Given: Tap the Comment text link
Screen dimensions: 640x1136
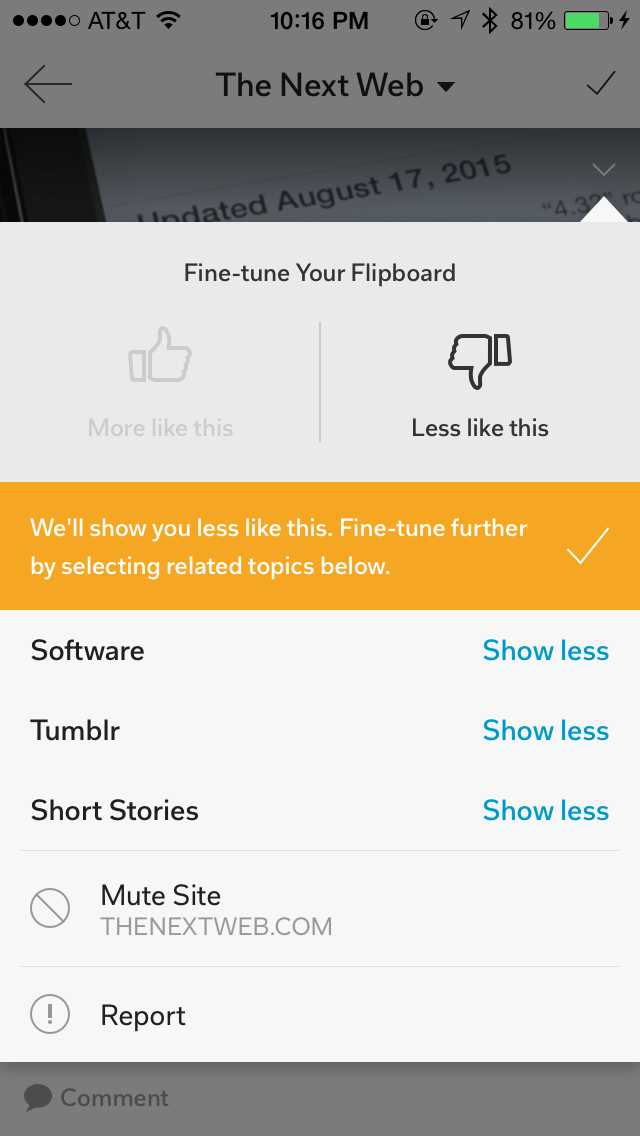Looking at the screenshot, I should coord(114,1098).
